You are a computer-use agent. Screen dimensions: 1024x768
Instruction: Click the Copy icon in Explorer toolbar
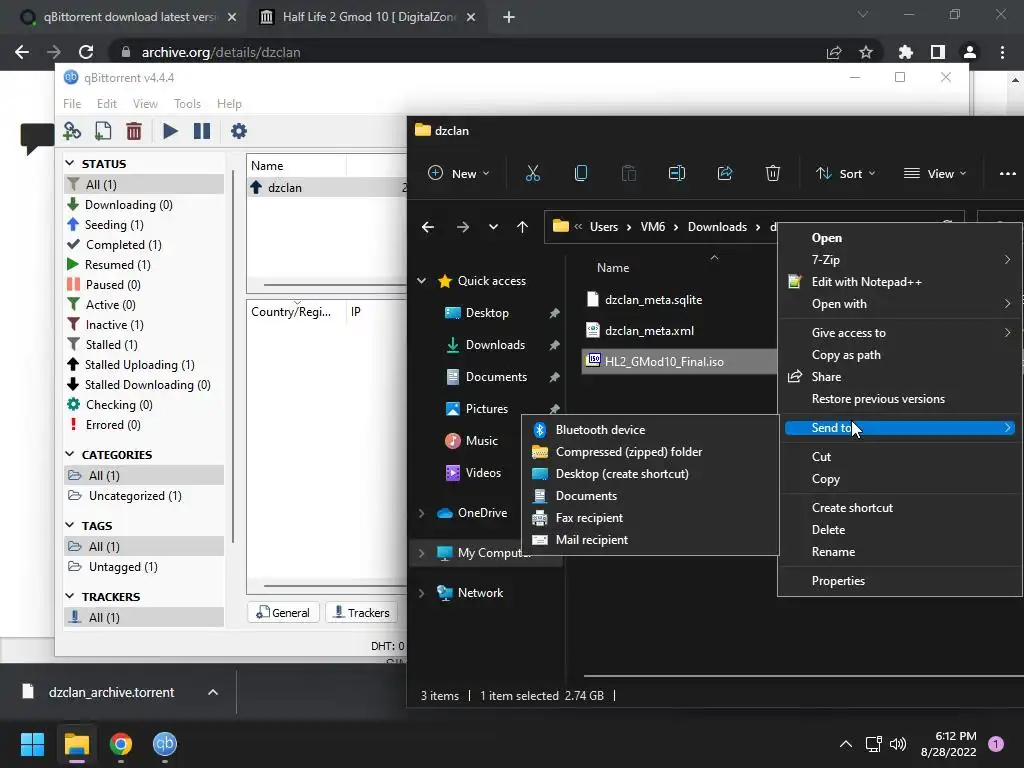[x=581, y=173]
